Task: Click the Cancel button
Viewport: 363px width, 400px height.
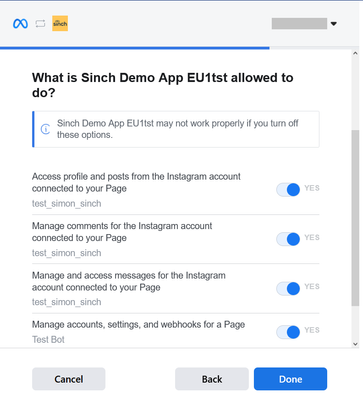Action: click(69, 379)
